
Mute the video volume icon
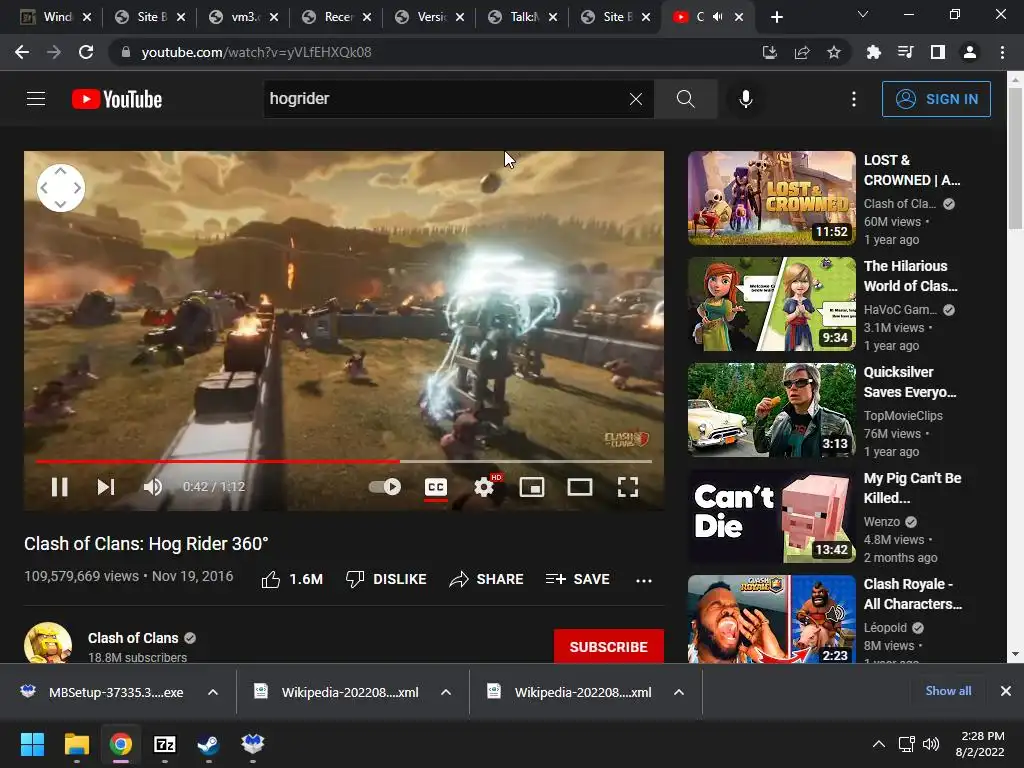tap(153, 487)
